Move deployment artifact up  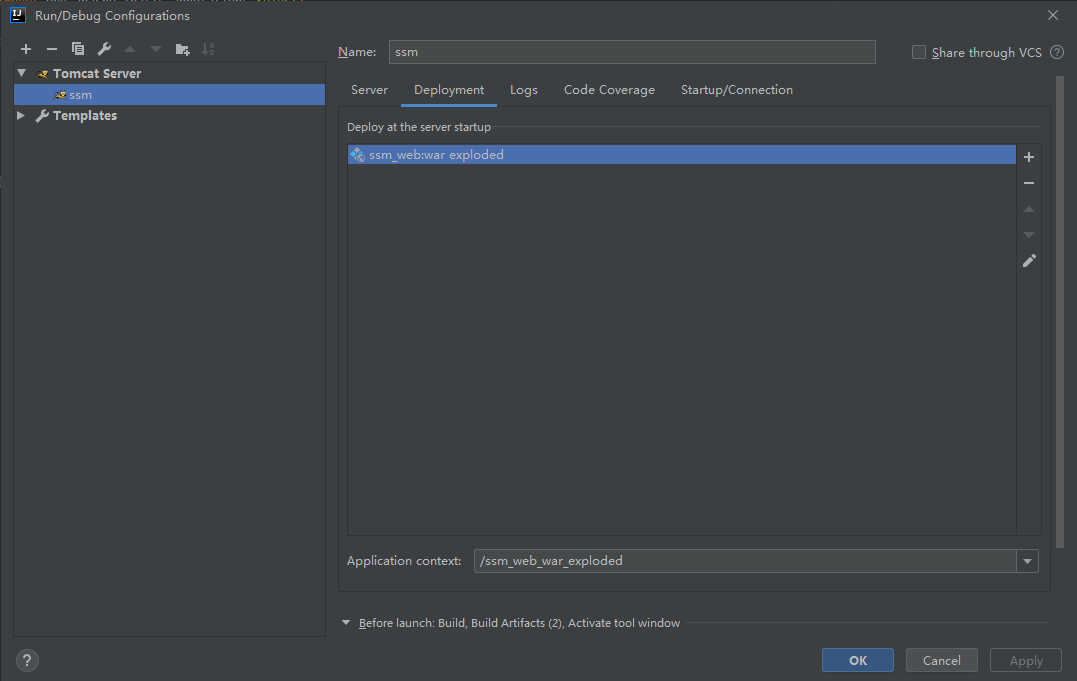click(1029, 209)
